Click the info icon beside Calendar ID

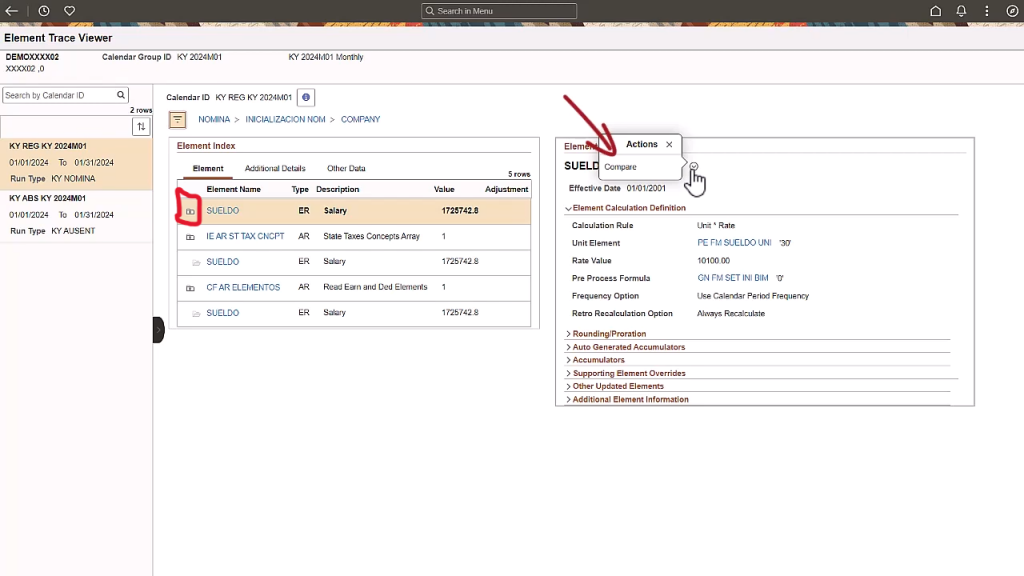pyautogui.click(x=306, y=97)
